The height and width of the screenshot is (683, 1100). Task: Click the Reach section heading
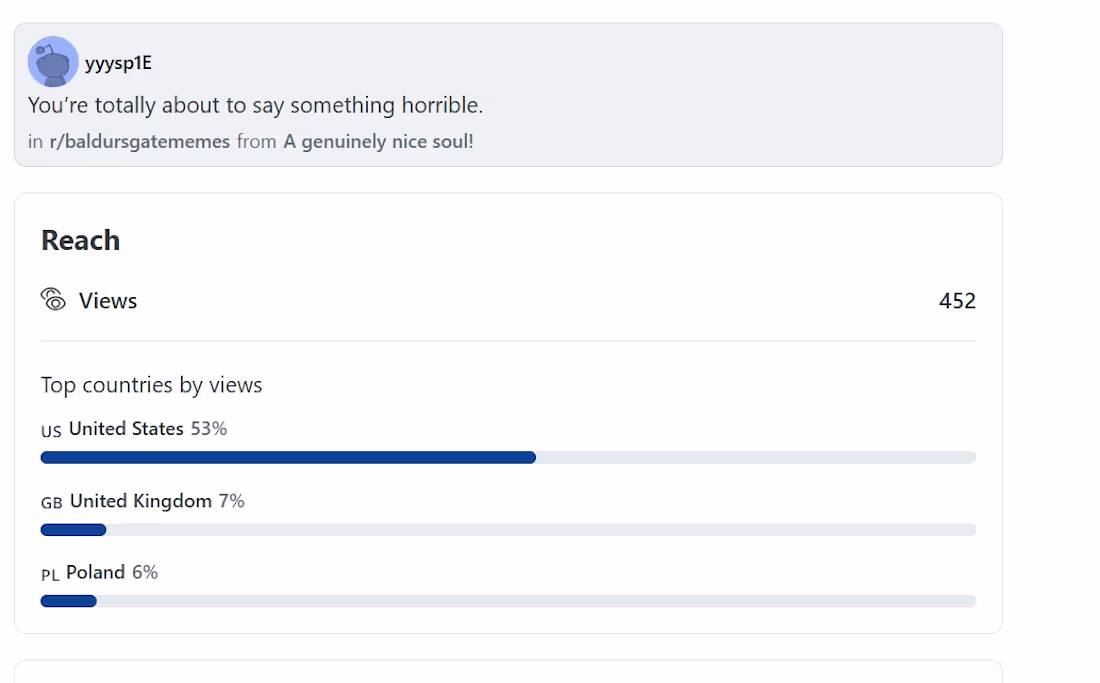(x=81, y=241)
